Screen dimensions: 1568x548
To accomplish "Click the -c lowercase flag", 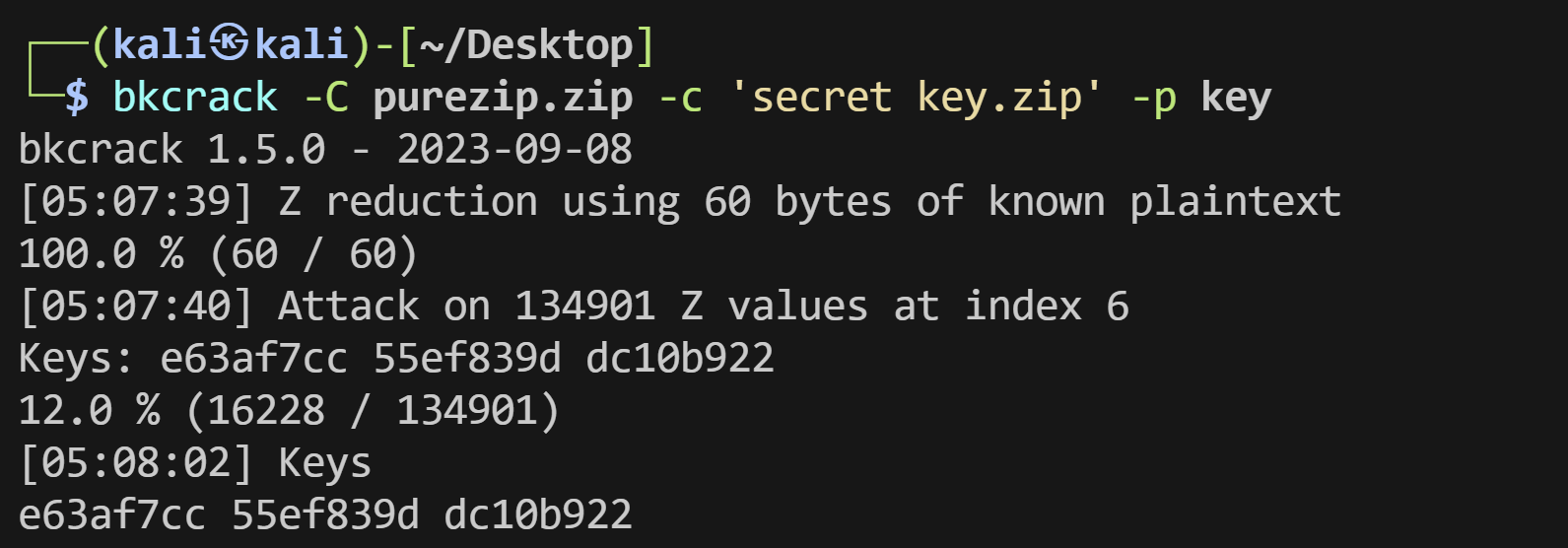I will point(680,97).
